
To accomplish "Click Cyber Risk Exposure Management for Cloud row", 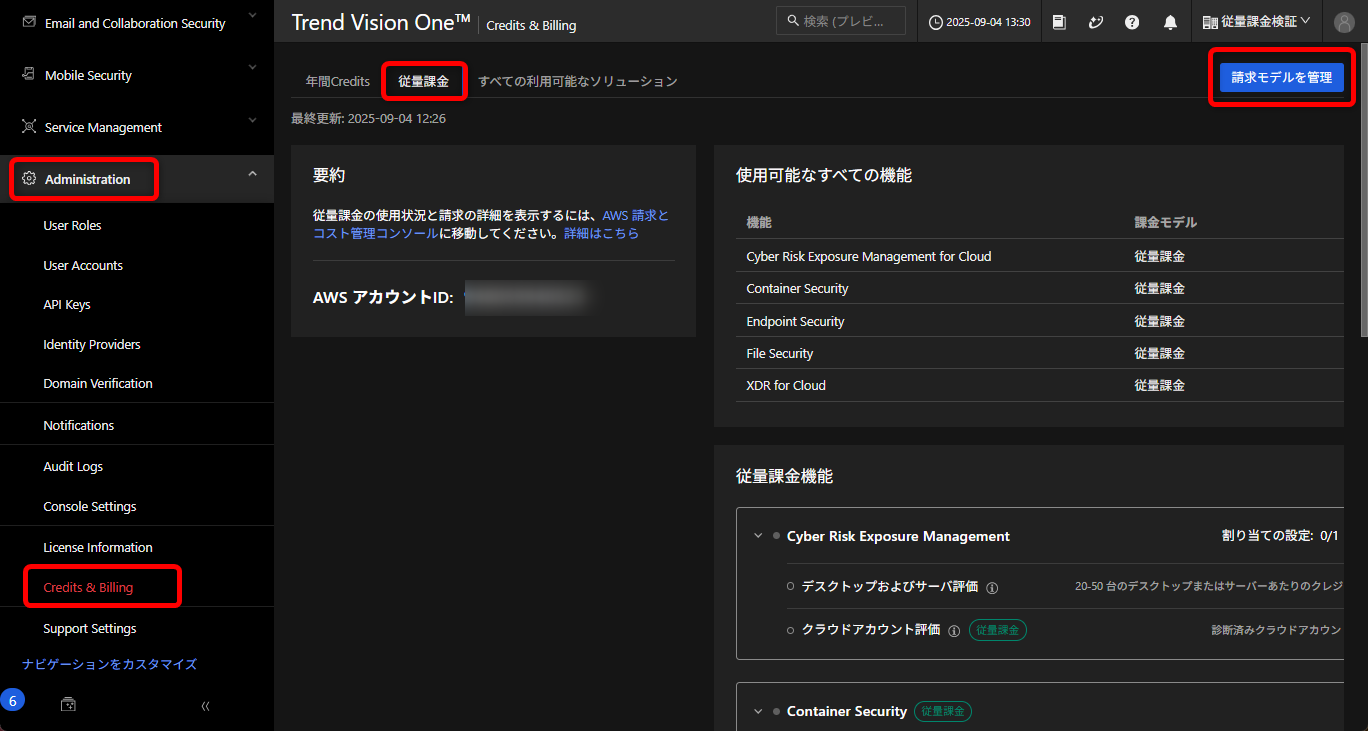I will pos(1040,256).
